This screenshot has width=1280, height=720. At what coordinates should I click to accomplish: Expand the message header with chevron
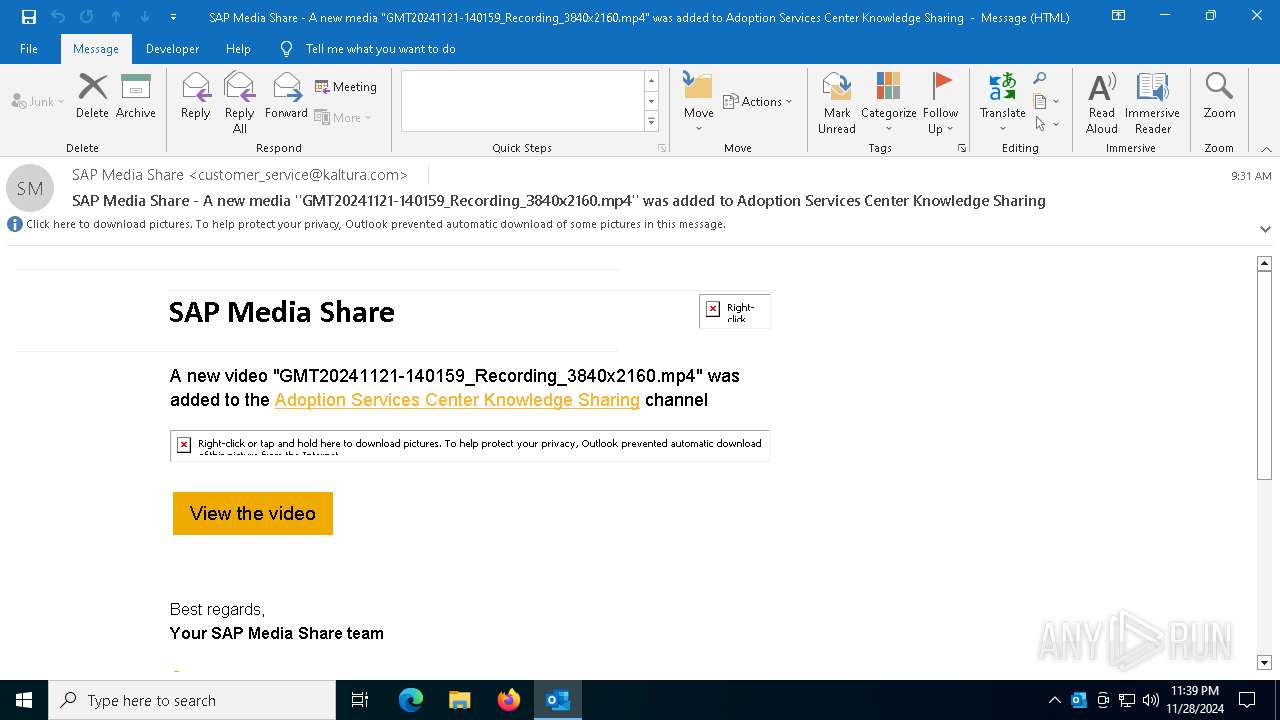coord(1265,229)
